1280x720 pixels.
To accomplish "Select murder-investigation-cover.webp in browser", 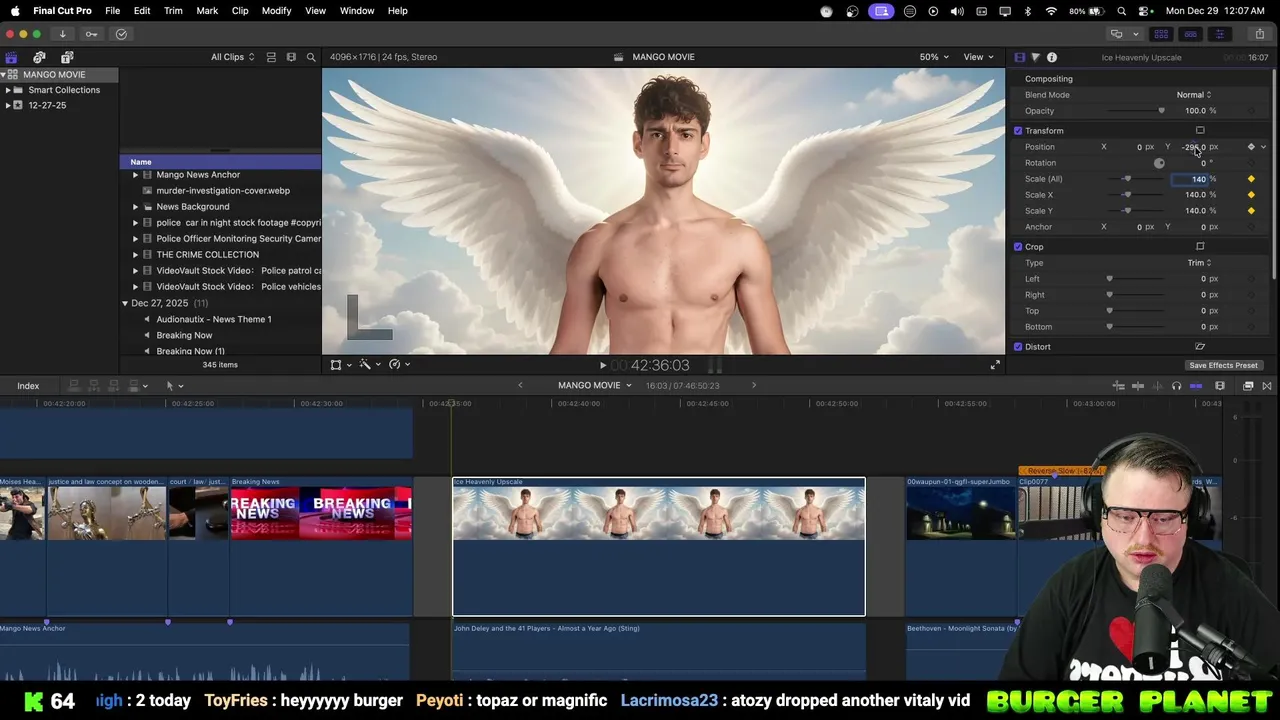I will point(223,191).
